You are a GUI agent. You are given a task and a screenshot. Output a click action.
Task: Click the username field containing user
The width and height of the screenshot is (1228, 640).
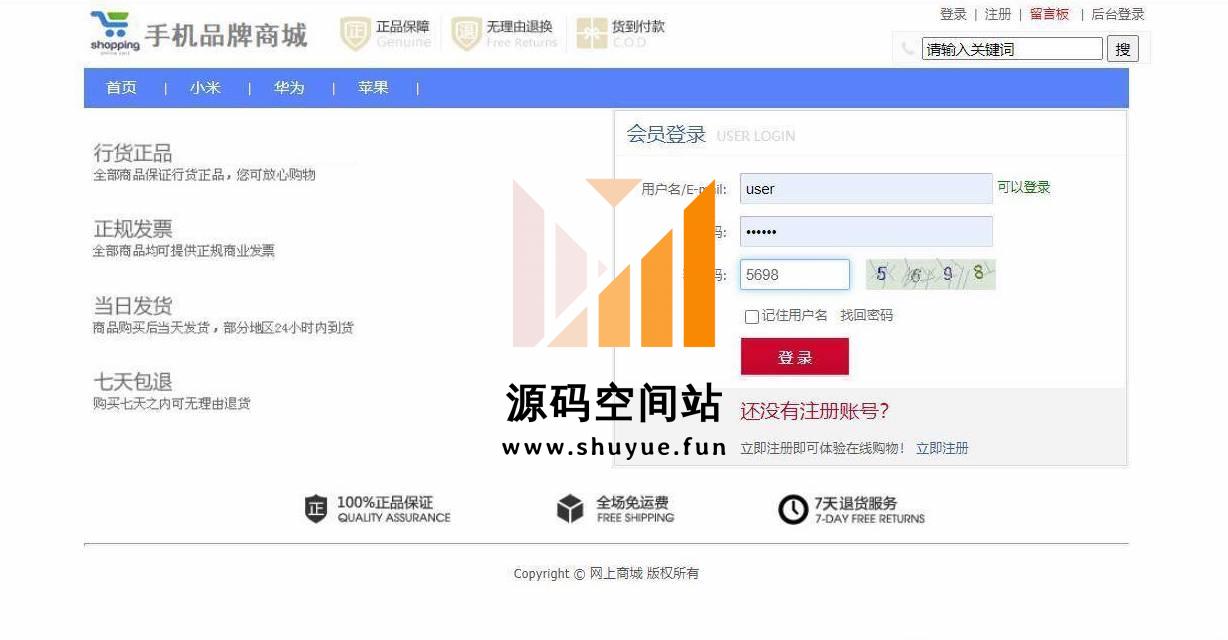pyautogui.click(x=866, y=189)
